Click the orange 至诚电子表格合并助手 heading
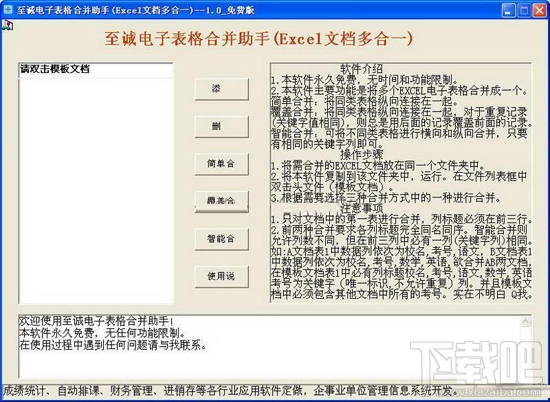The height and width of the screenshot is (402, 550). point(259,39)
